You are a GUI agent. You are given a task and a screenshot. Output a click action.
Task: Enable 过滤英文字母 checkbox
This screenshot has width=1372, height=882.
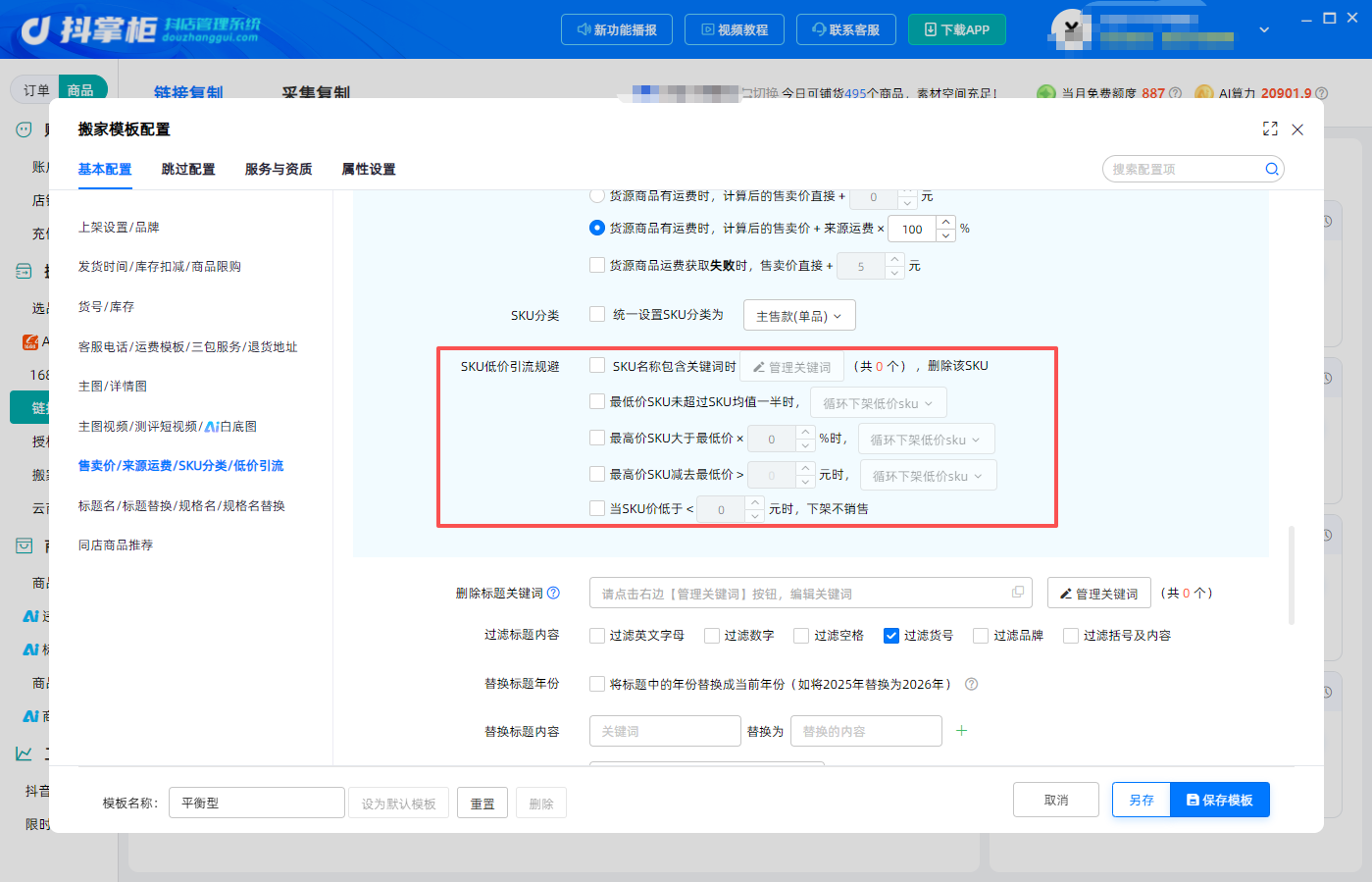click(x=596, y=635)
